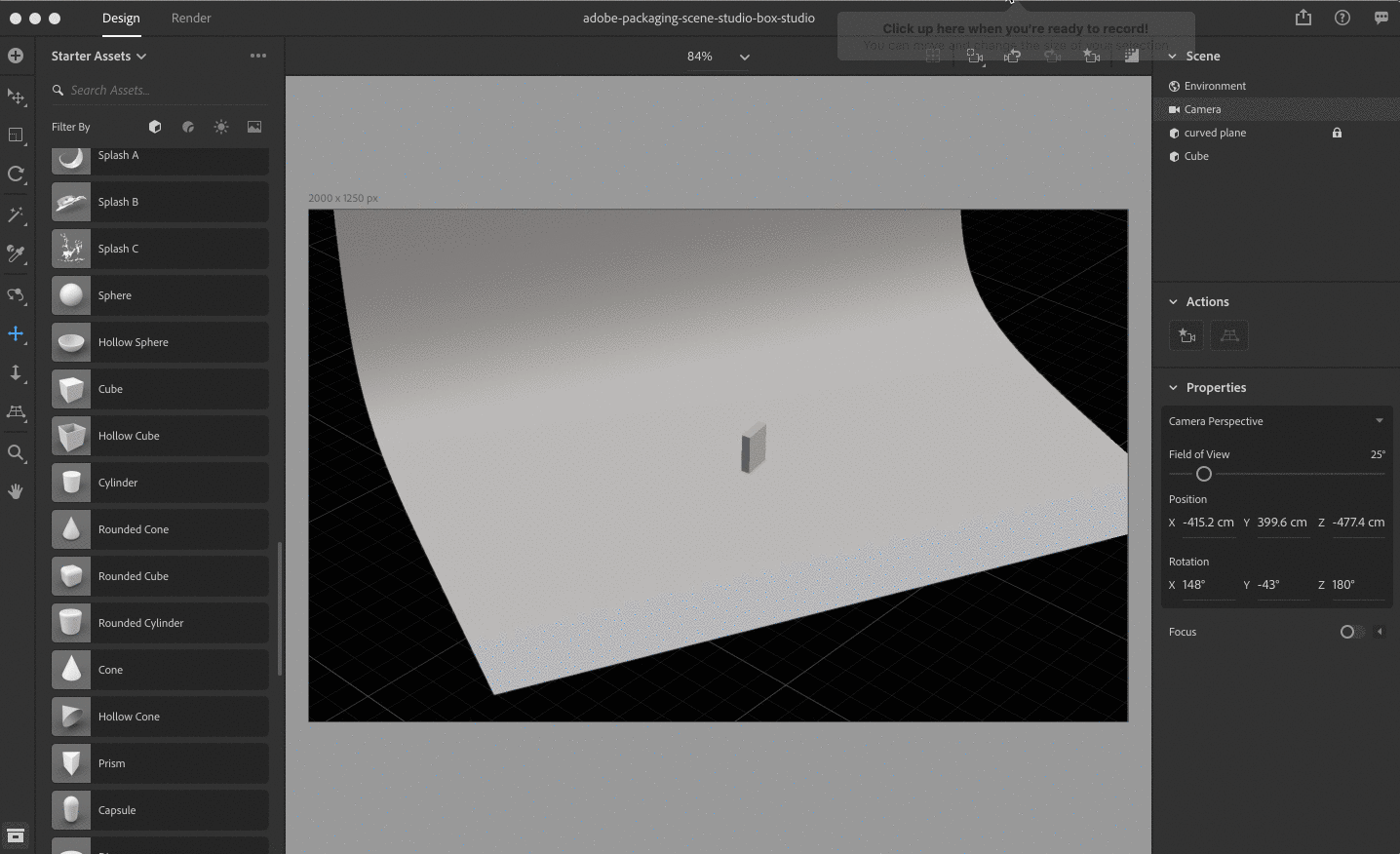Image resolution: width=1400 pixels, height=854 pixels.
Task: Add the Cylinder starter asset
Action: [x=160, y=483]
